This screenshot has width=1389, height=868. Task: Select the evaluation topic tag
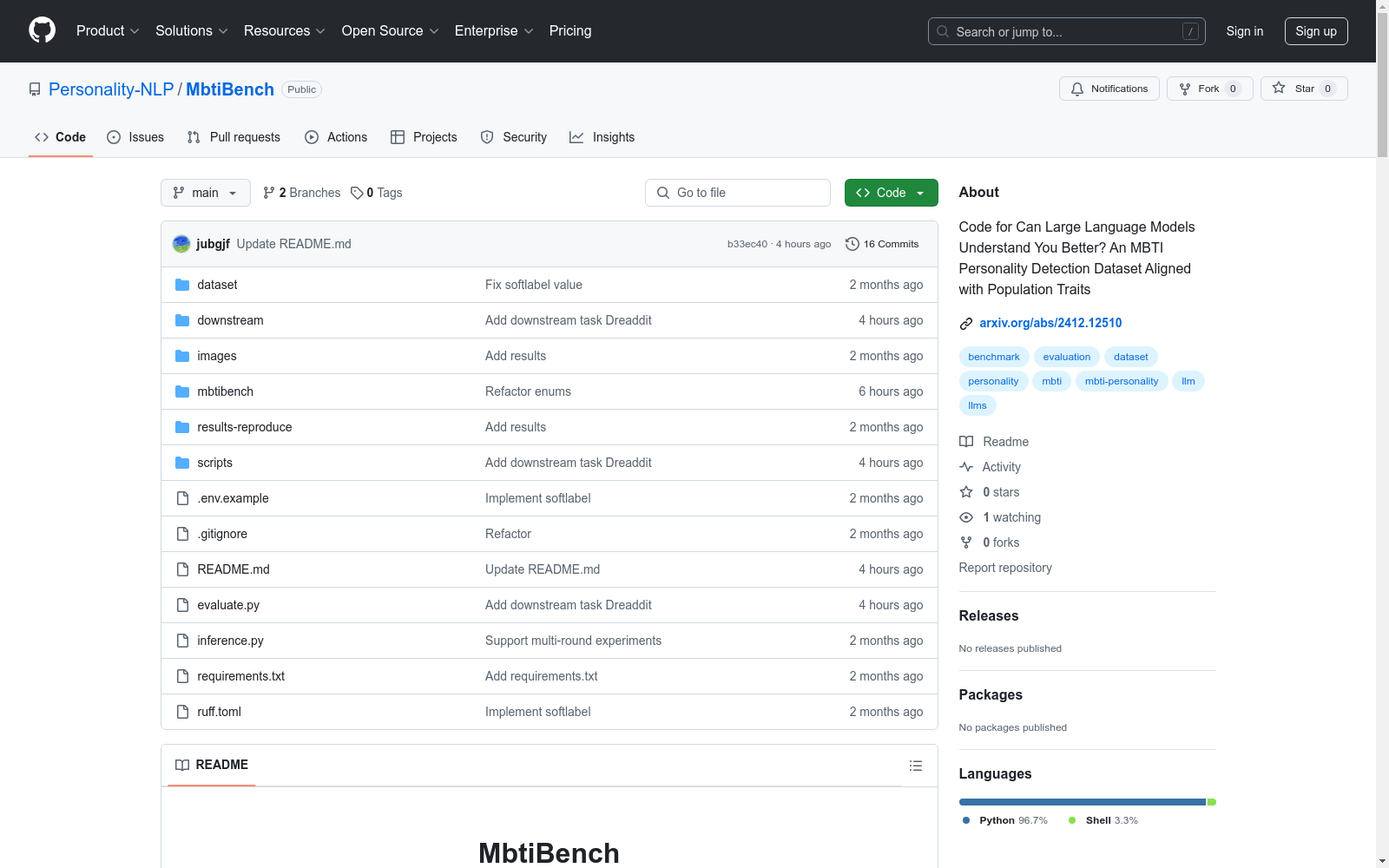pos(1067,357)
